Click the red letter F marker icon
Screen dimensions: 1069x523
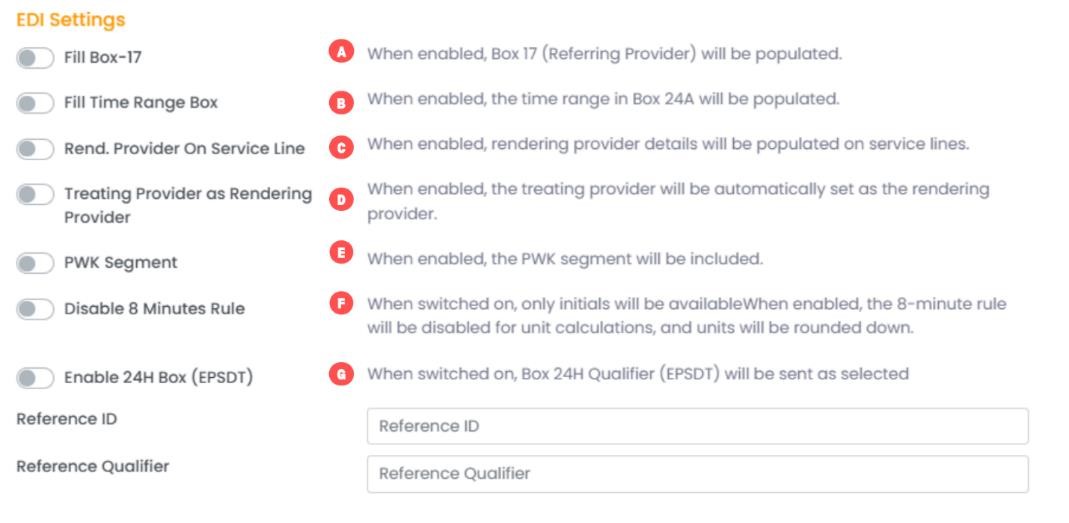[342, 303]
